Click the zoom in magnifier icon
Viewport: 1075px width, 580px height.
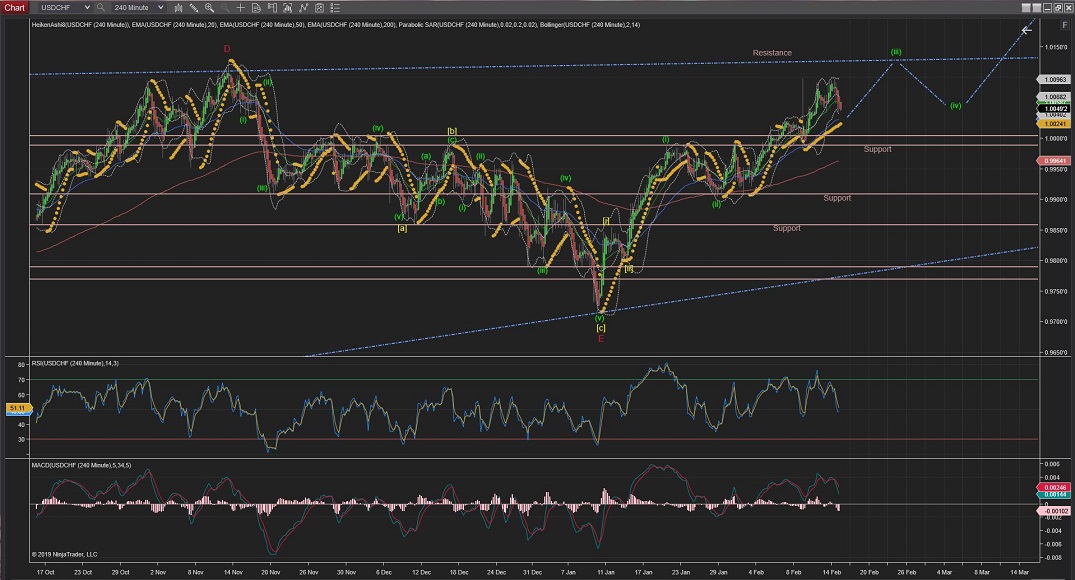point(209,8)
